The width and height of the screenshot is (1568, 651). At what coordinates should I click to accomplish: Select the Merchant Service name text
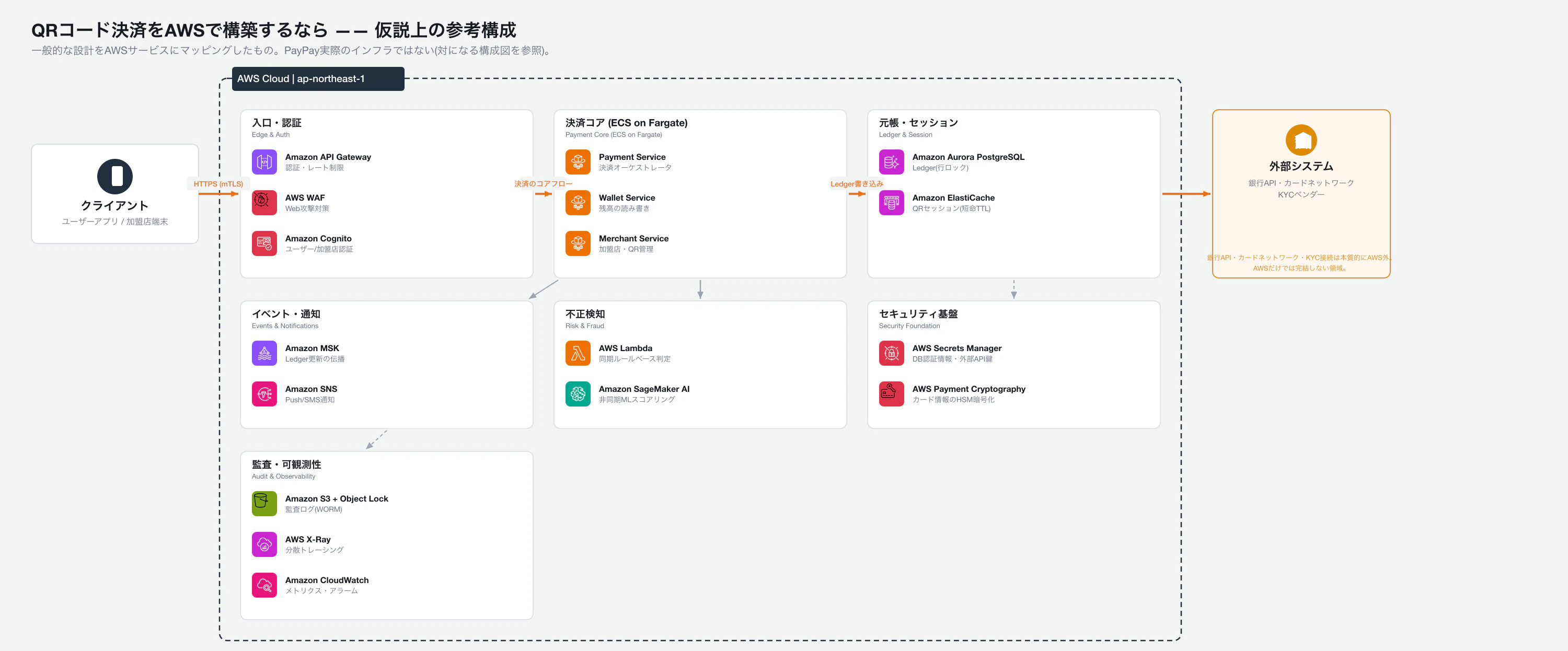[633, 238]
